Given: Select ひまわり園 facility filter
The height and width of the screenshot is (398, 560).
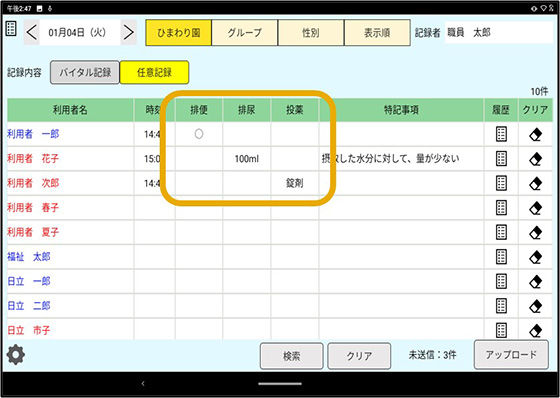Looking at the screenshot, I should pos(179,33).
